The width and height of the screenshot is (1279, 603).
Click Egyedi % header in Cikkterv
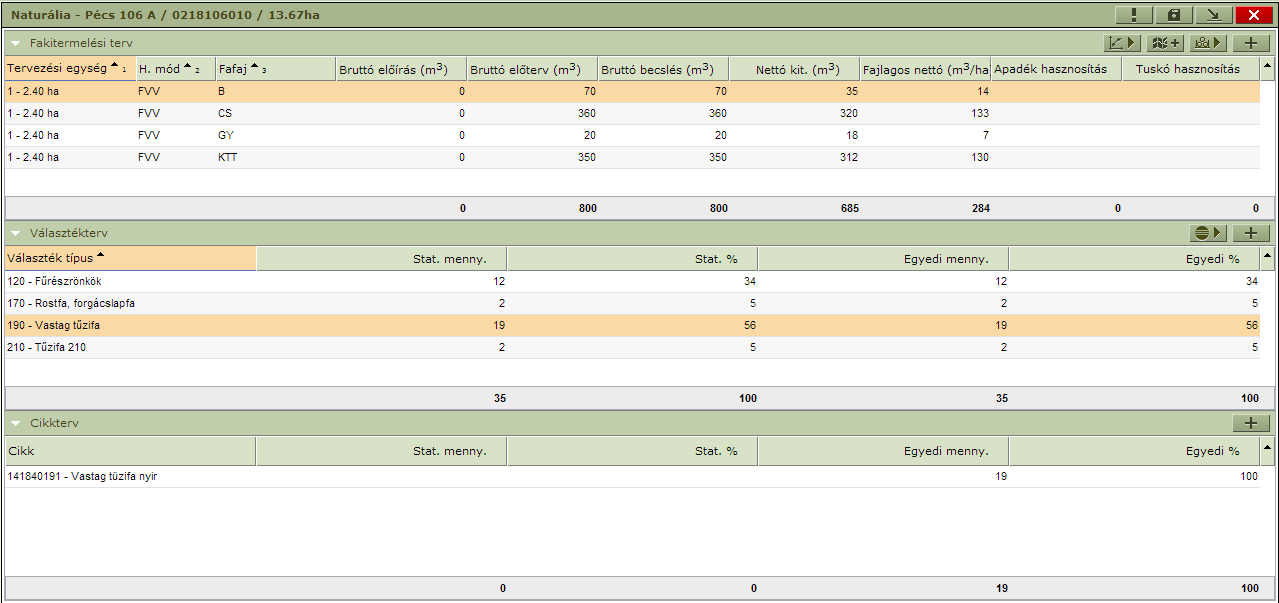pos(1135,450)
